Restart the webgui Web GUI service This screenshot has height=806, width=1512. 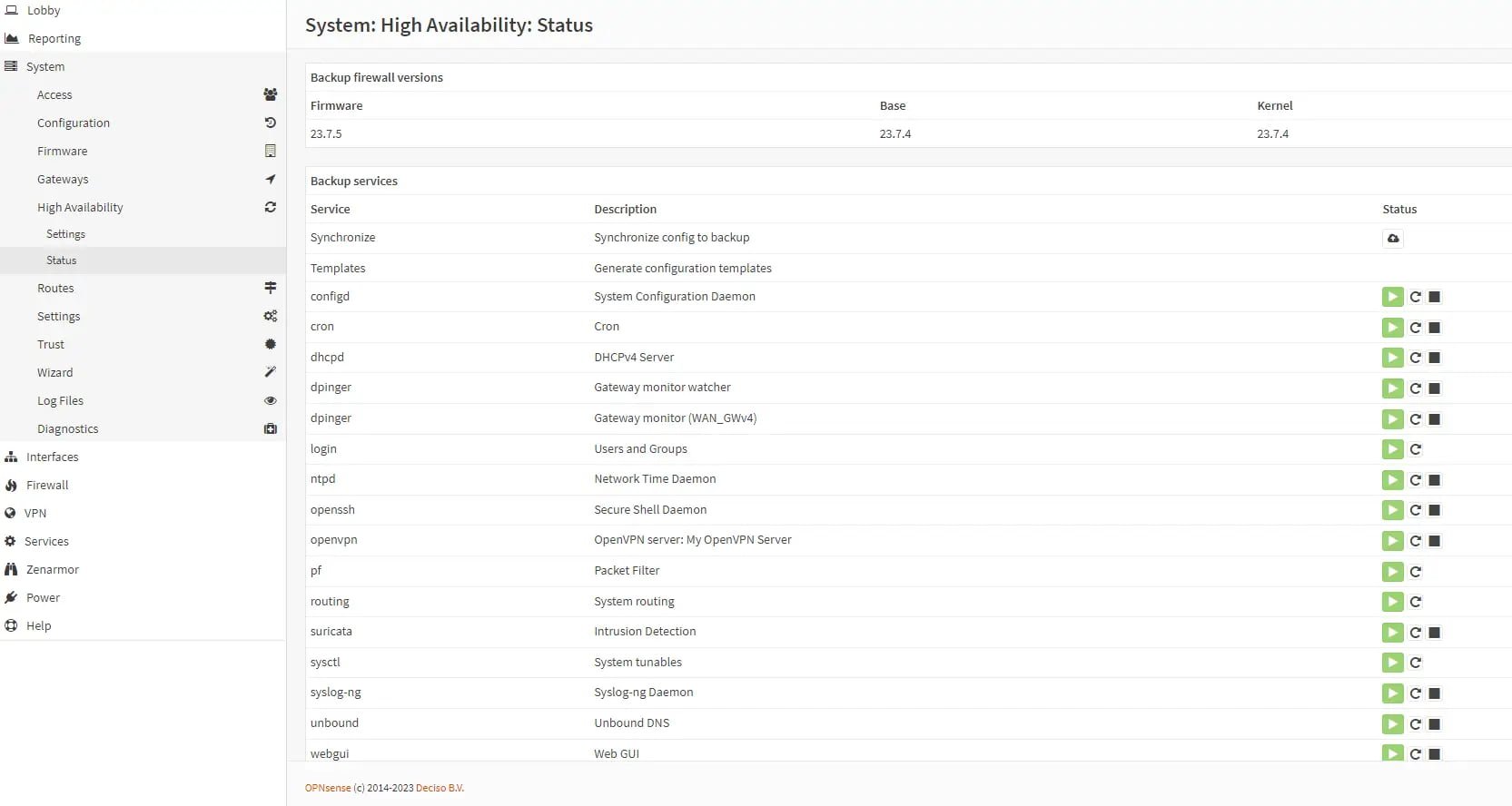pos(1415,754)
